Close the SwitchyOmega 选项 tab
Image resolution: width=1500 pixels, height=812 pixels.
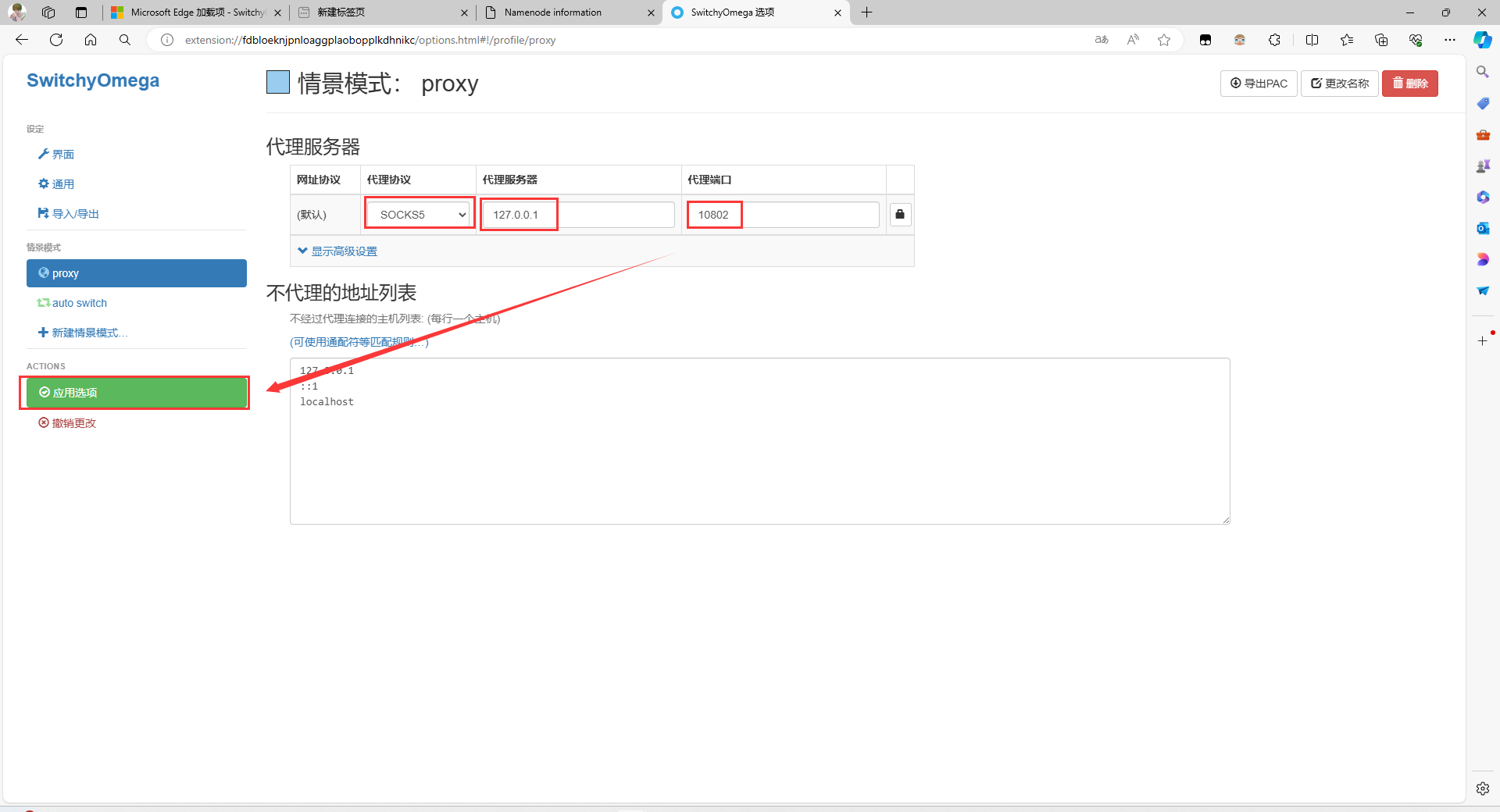pos(837,12)
